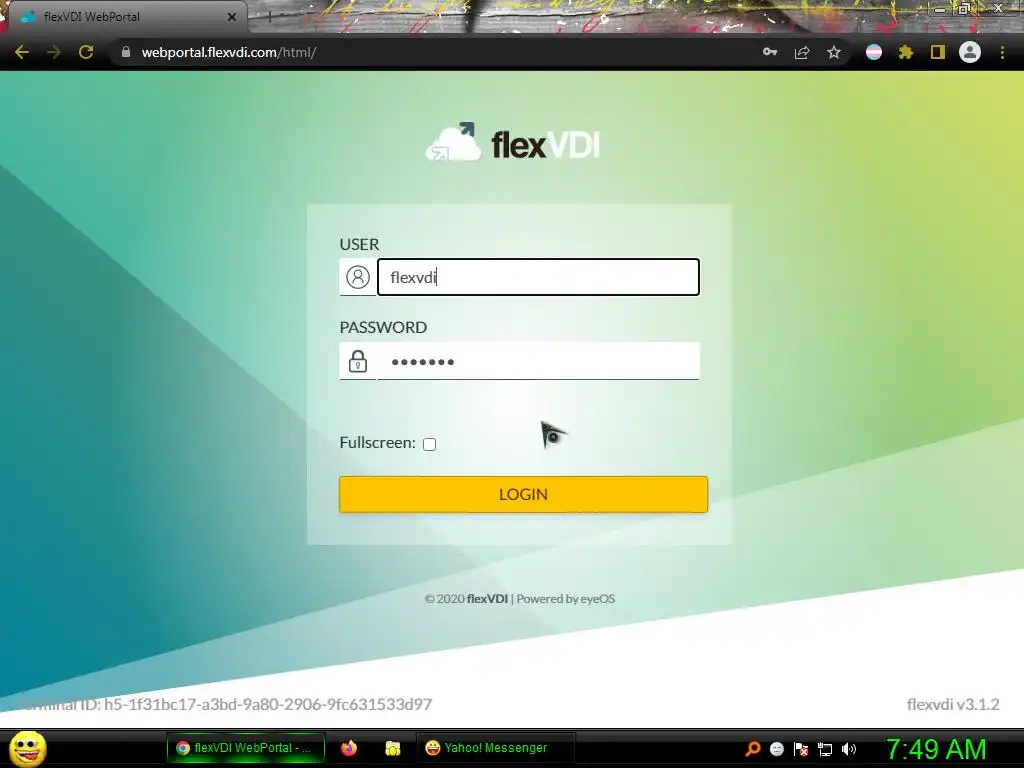Viewport: 1024px width, 768px height.
Task: Reload the flexVDI WebPortal page
Action: pos(86,52)
